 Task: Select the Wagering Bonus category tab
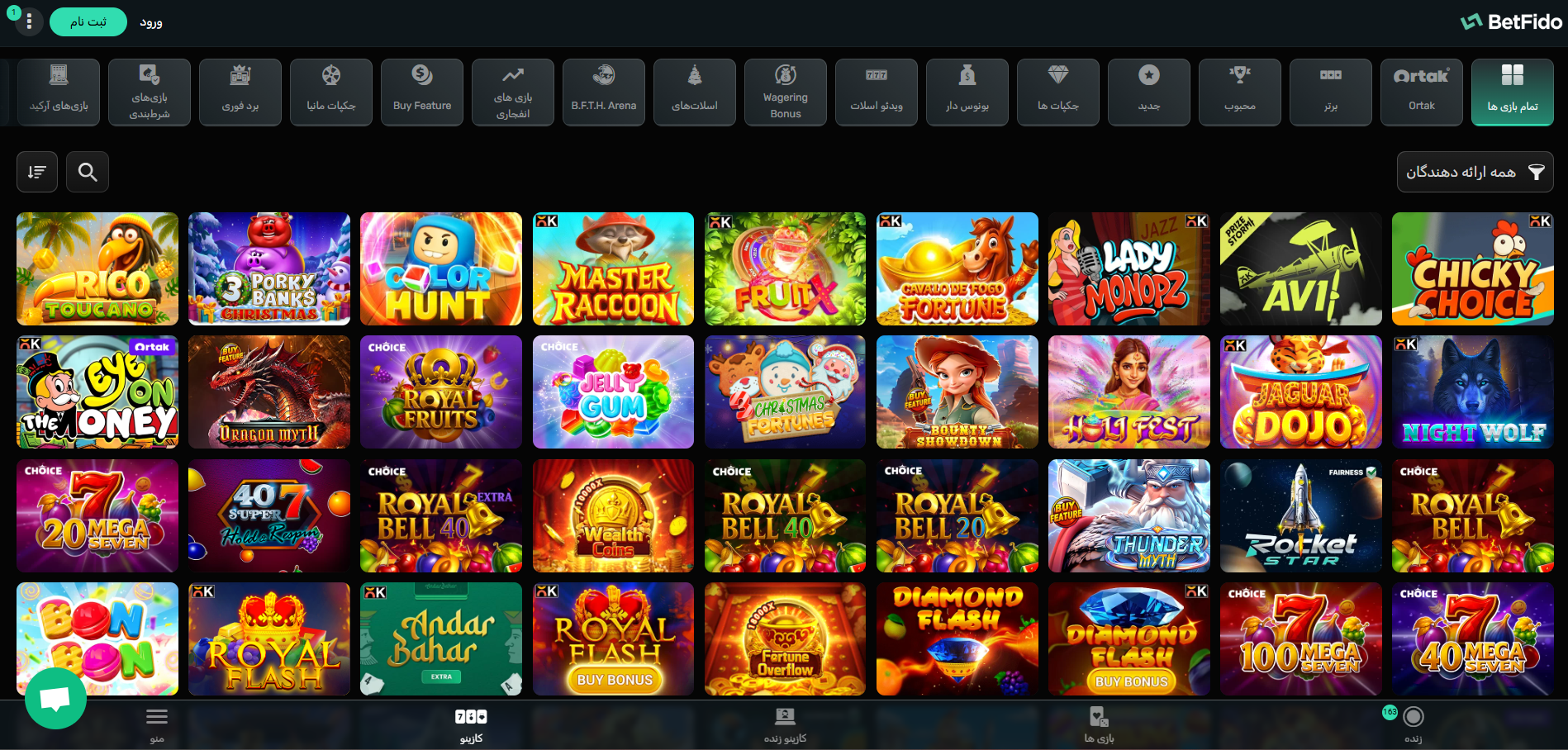pos(786,92)
